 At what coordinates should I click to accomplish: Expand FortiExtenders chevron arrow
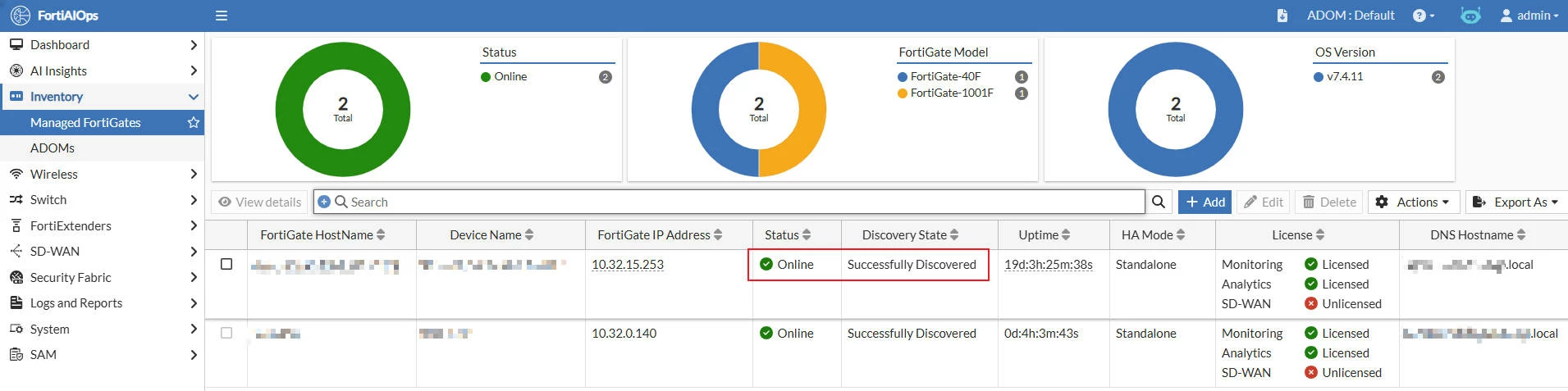pos(194,226)
